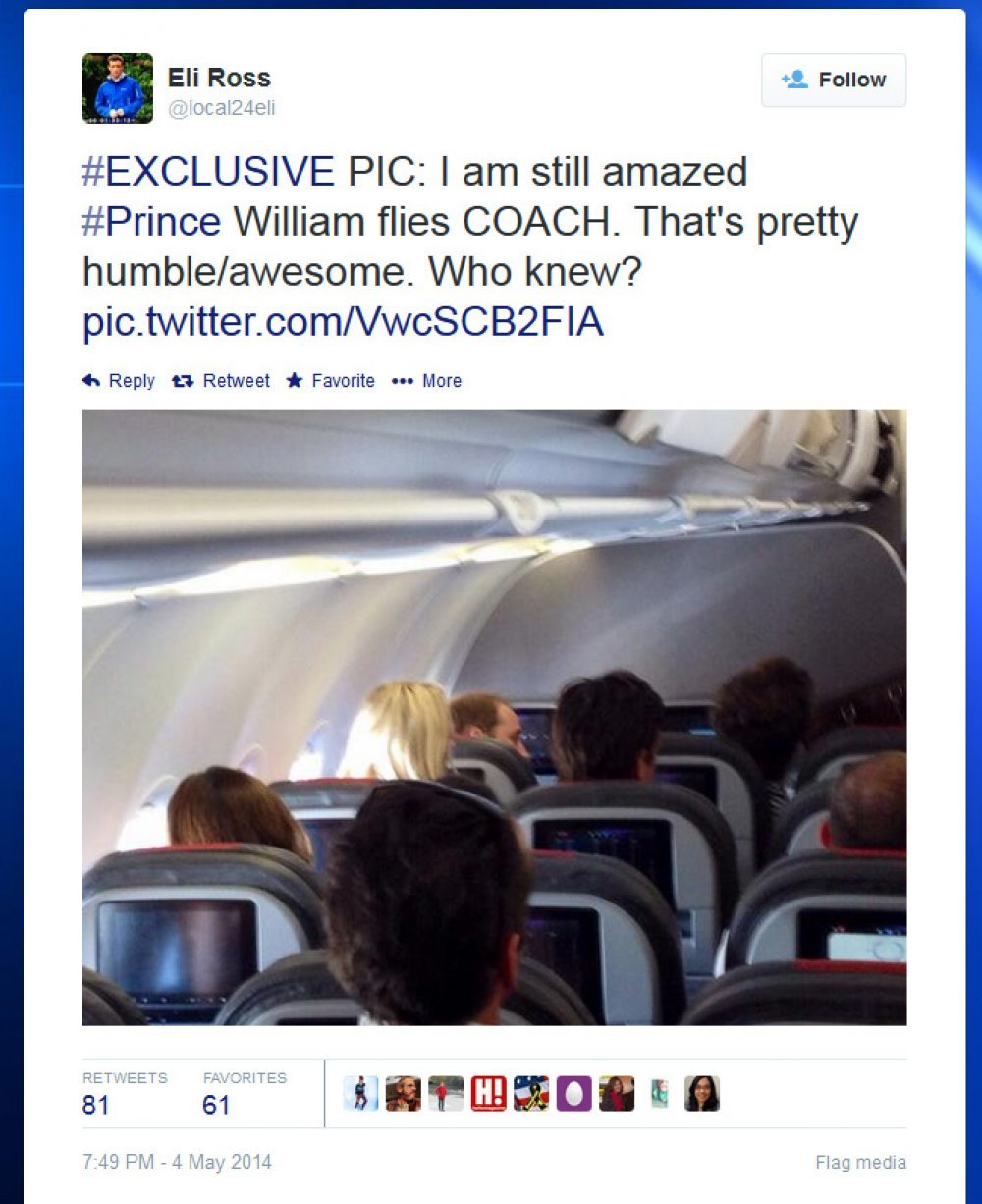Click the purple egg avatar

point(573,1093)
